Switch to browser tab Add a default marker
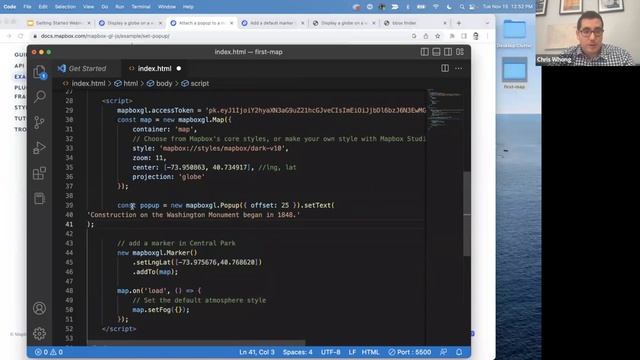 tap(272, 23)
